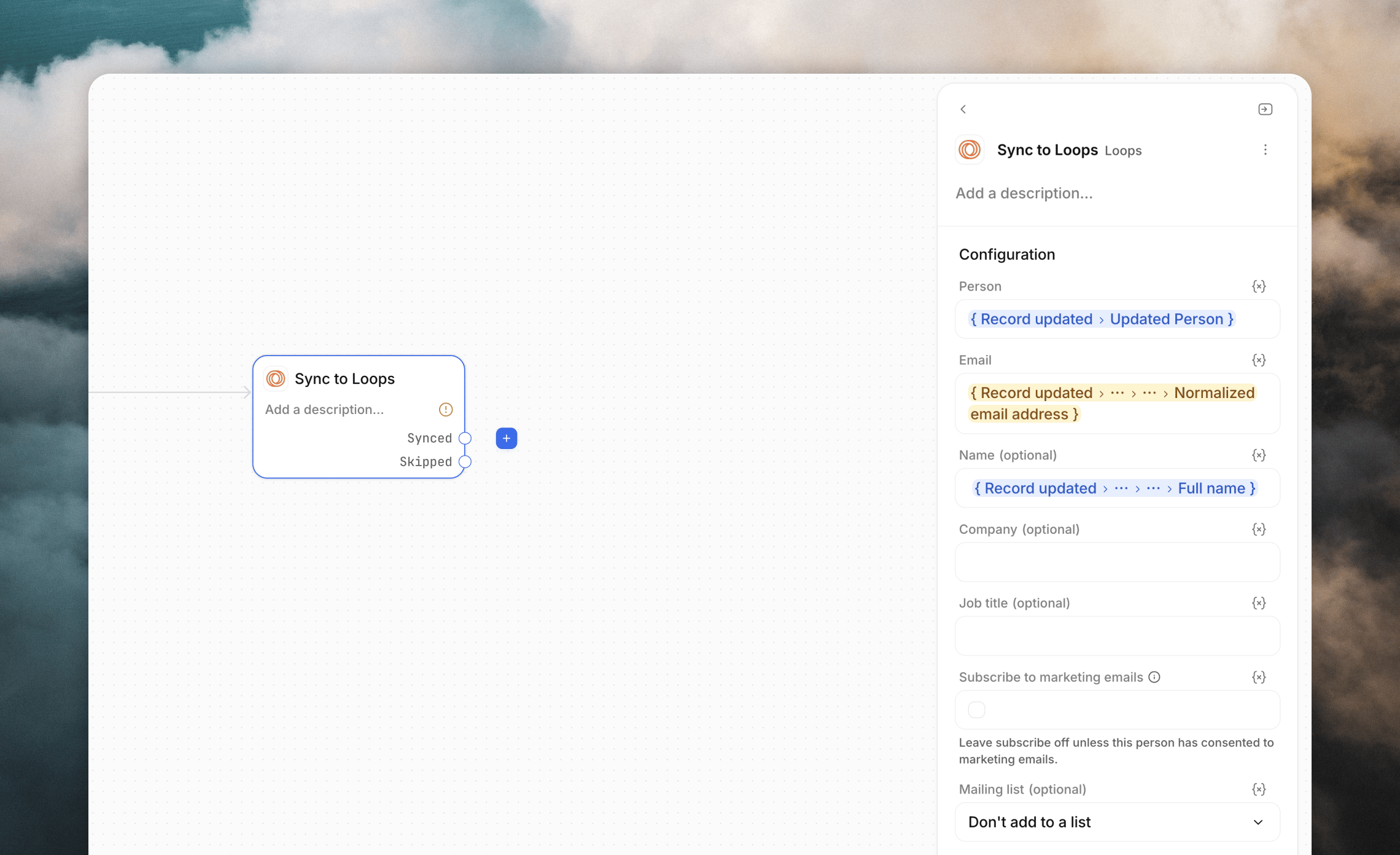The height and width of the screenshot is (855, 1400).
Task: Click the Job title (optional) input field
Action: (x=1118, y=636)
